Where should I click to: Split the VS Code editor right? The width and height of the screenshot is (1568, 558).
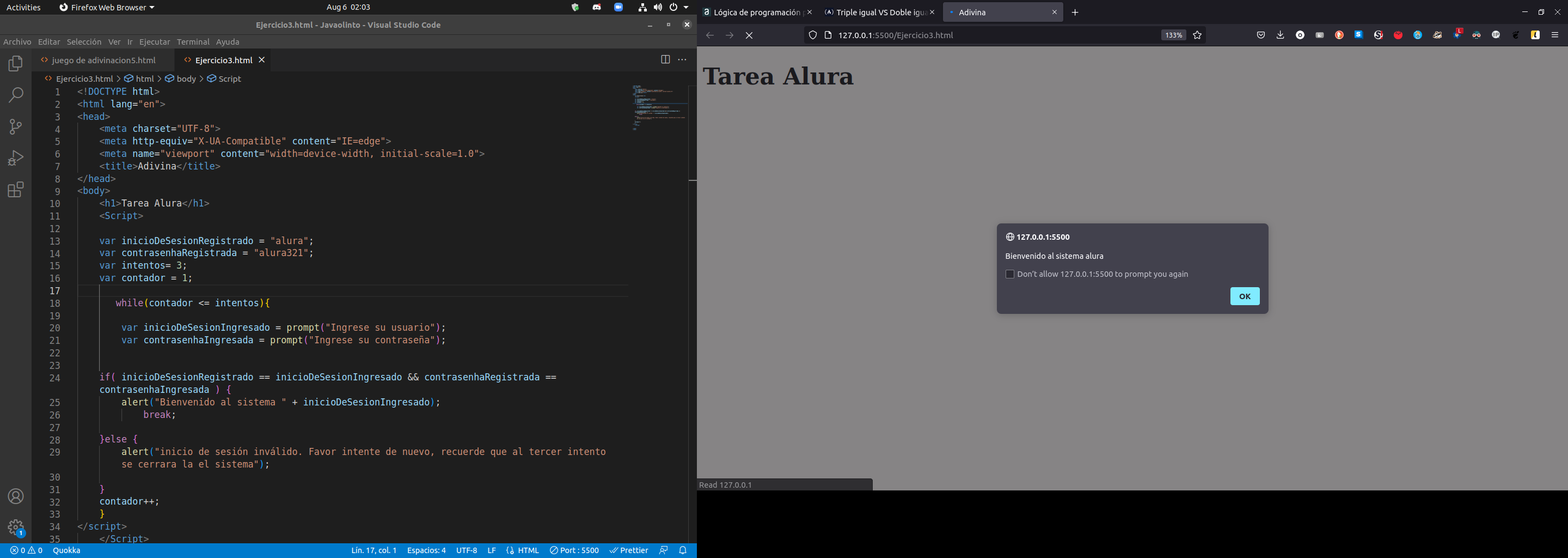665,60
